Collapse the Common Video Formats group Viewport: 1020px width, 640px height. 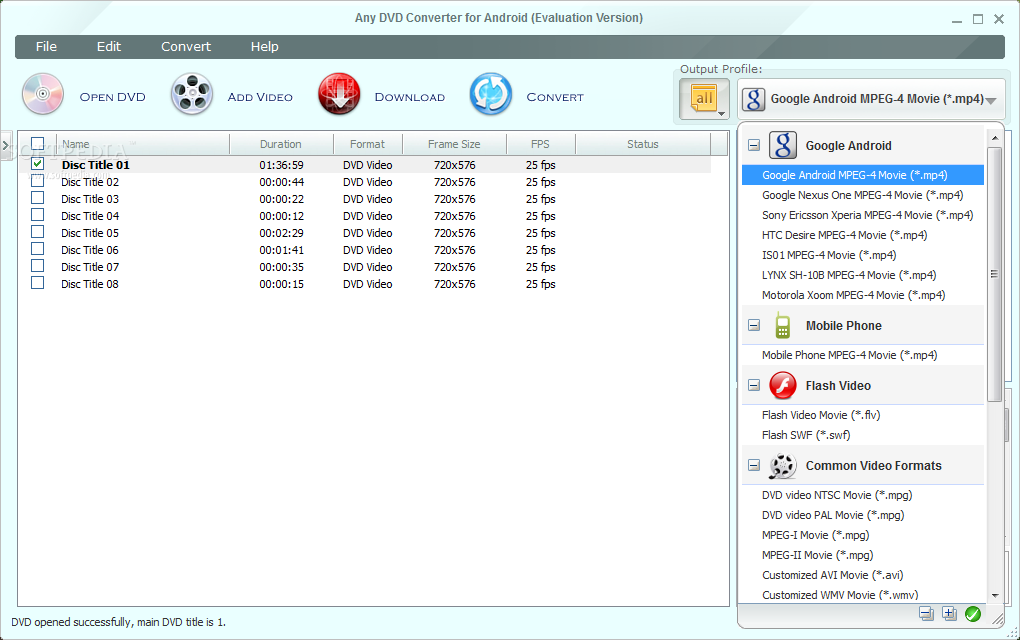pos(754,465)
